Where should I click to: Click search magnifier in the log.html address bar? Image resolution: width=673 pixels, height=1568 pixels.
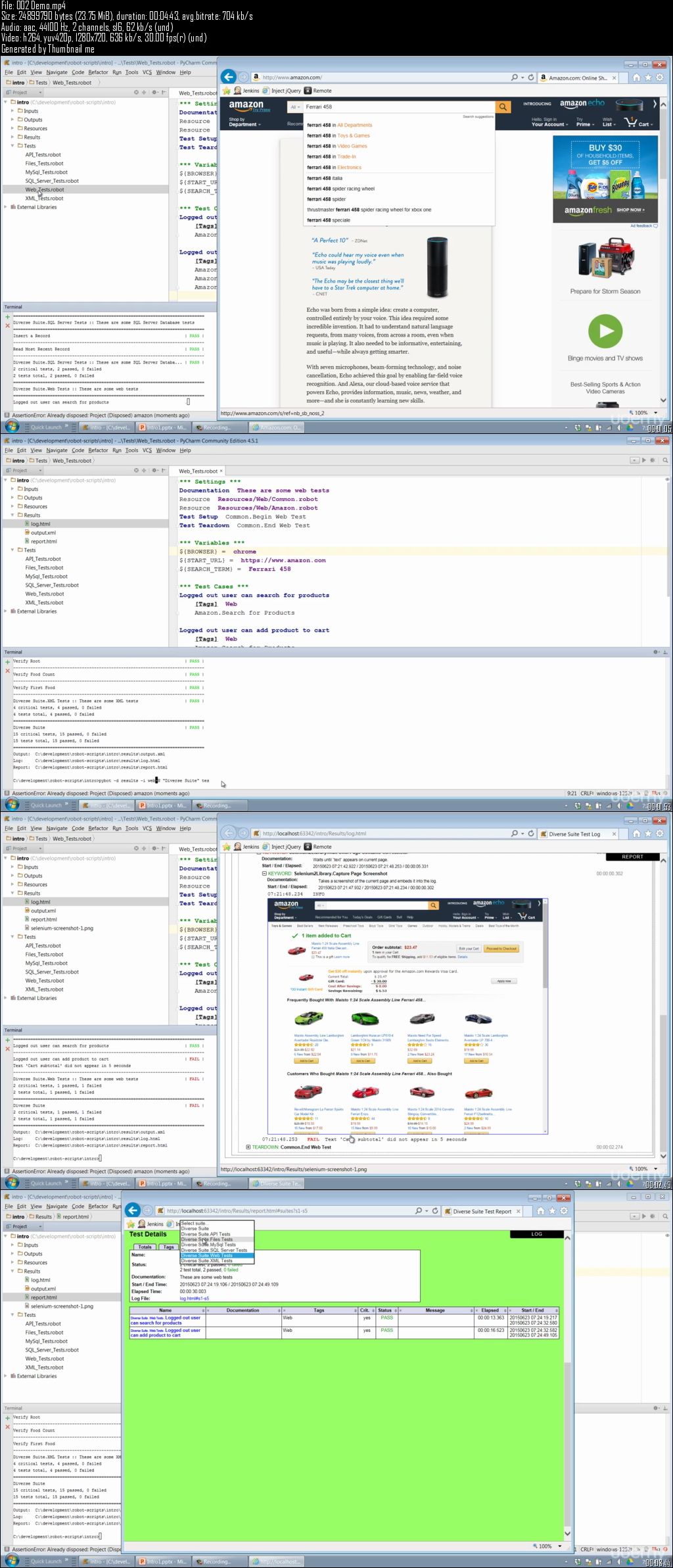click(x=515, y=834)
